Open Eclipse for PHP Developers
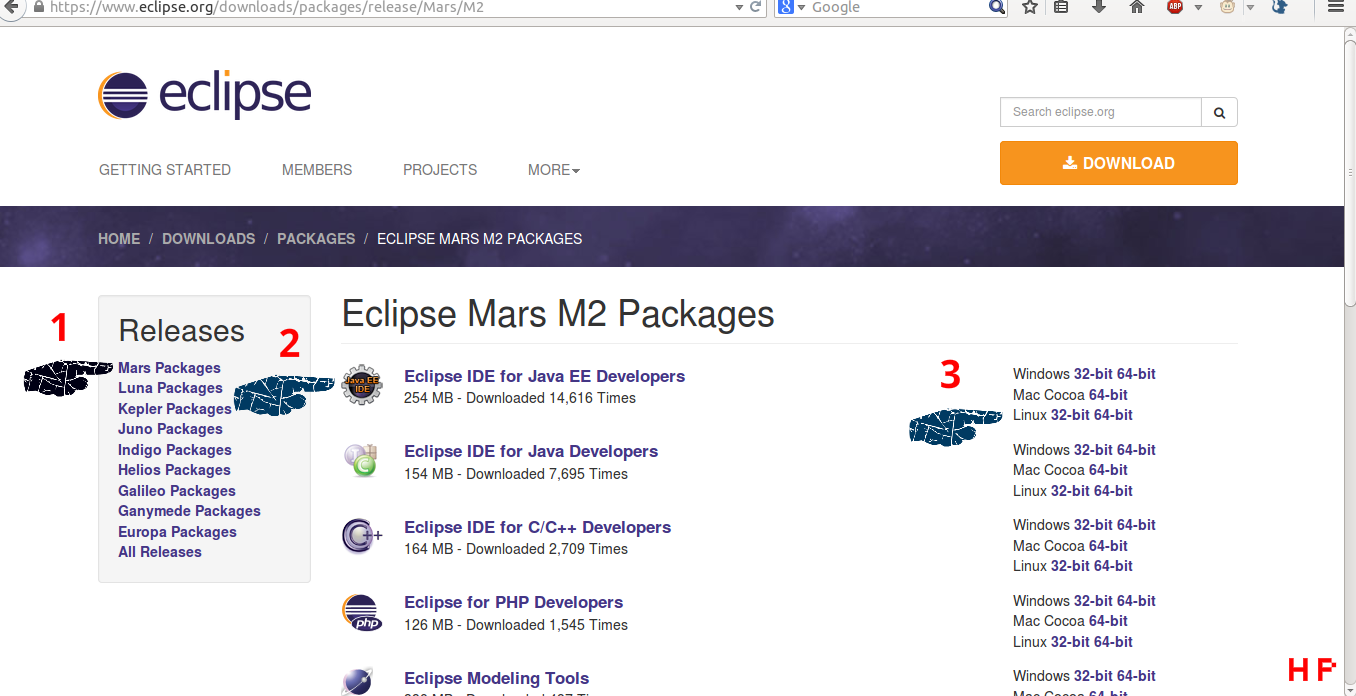 [x=513, y=603]
